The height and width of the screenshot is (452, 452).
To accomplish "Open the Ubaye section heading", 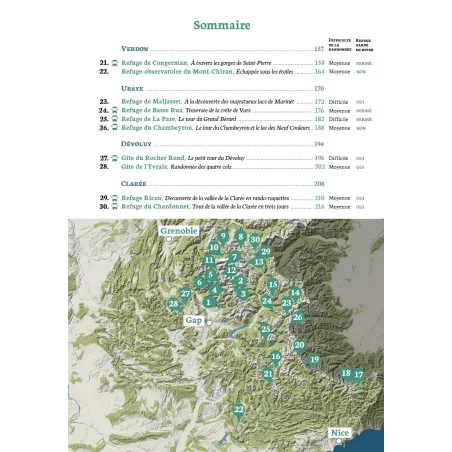I will coord(132,89).
